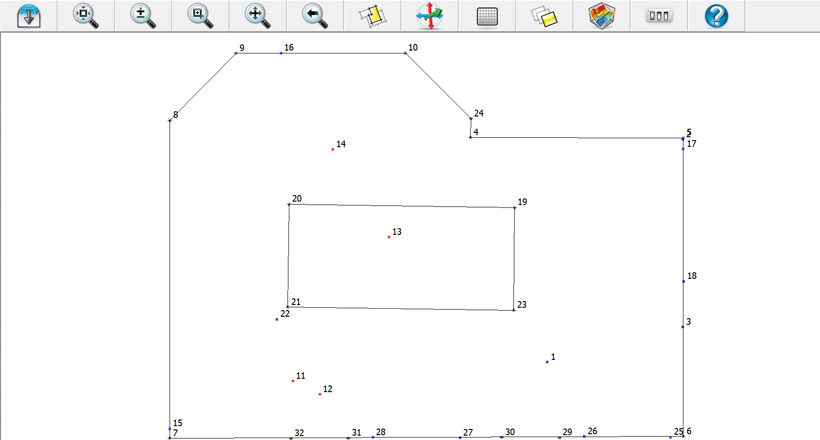This screenshot has width=820, height=440.
Task: Click the download/import arrow icon
Action: pyautogui.click(x=28, y=15)
